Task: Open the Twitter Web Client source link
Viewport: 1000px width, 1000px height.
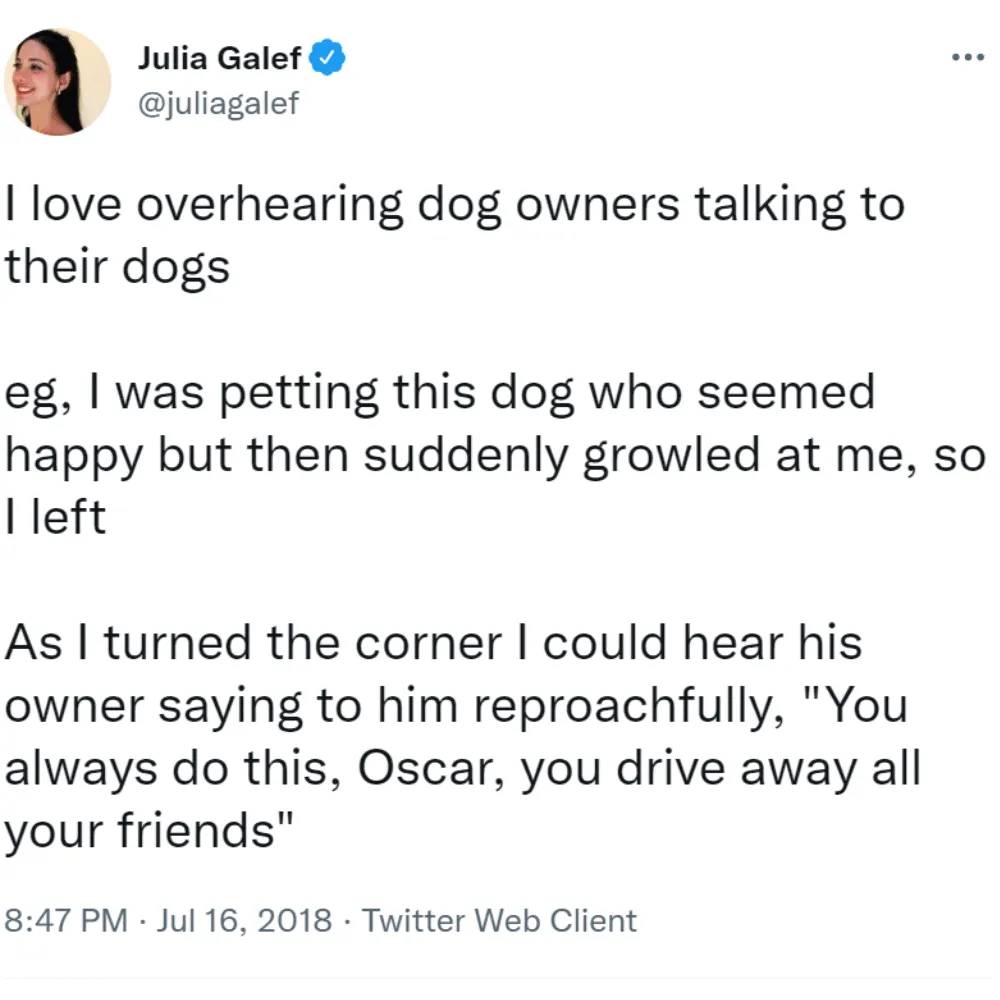Action: pyautogui.click(x=499, y=920)
